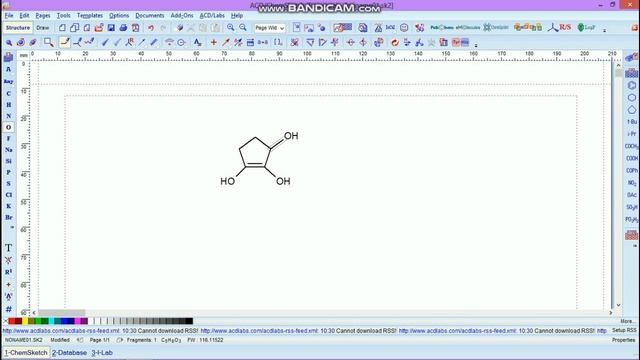Select the Draw Normal bond tool
640x360 pixels.
click(65, 42)
